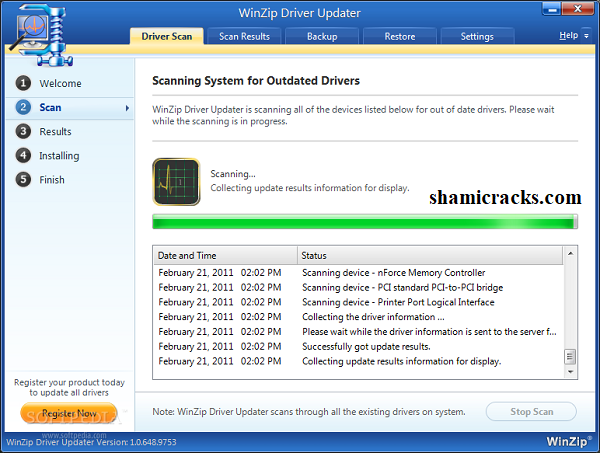Select the Printer Port Logical Interface row
This screenshot has height=453, width=600.
pos(359,302)
